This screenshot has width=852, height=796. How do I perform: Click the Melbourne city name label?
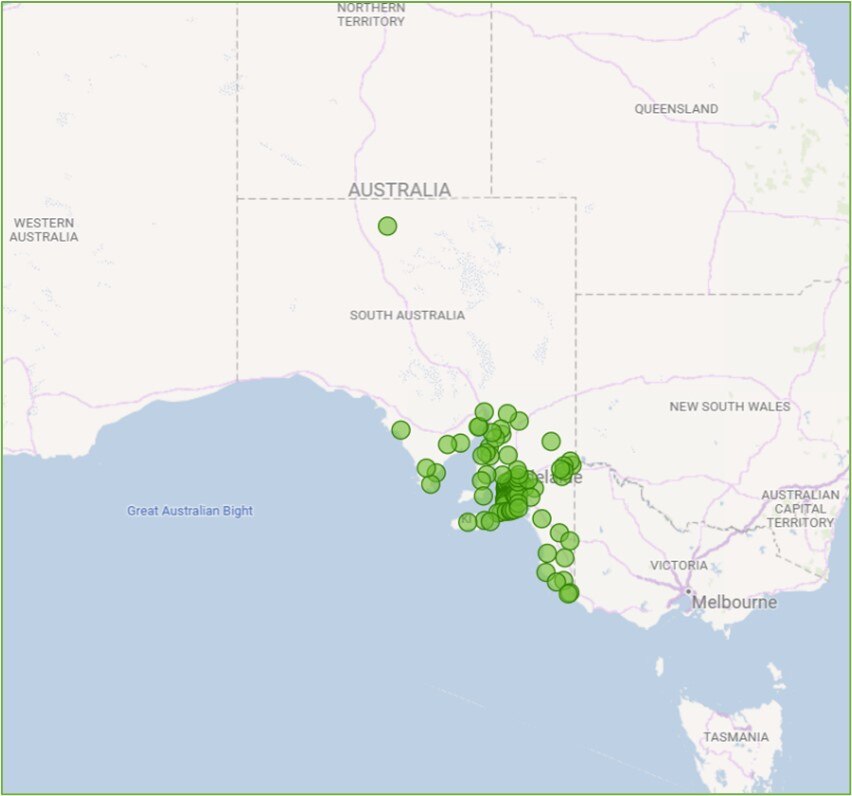point(734,603)
